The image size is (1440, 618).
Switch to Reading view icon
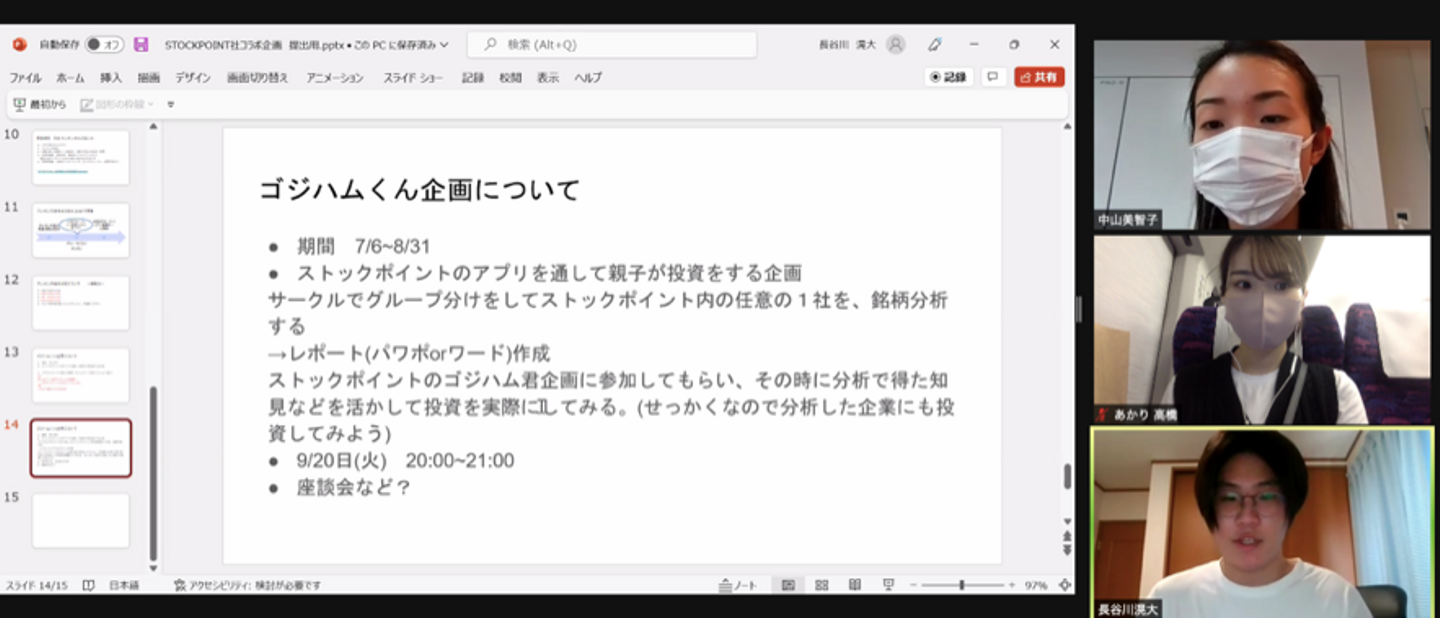pyautogui.click(x=855, y=585)
